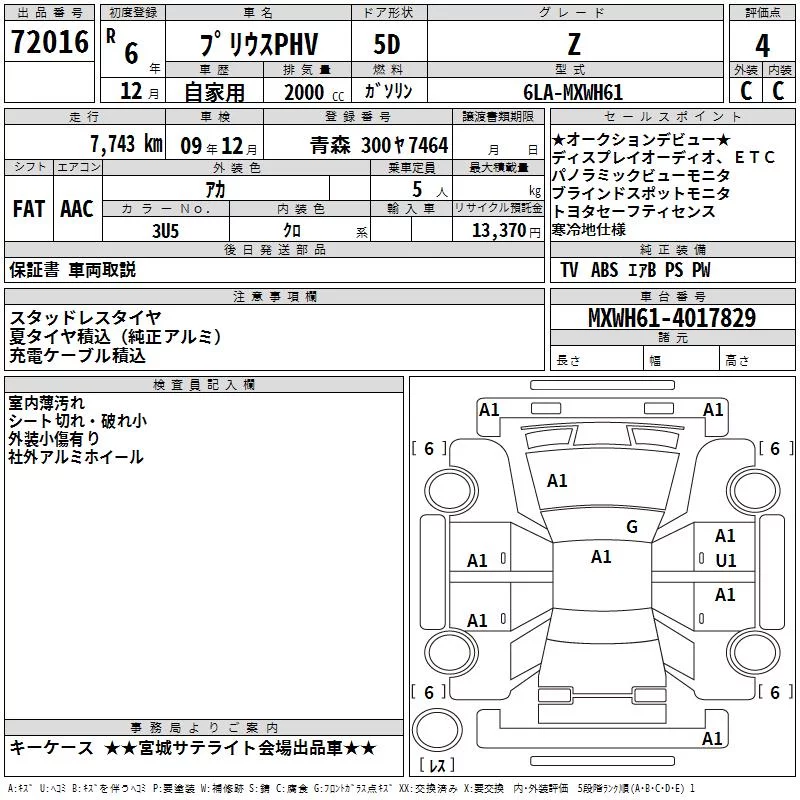Select seating capacity 5 人
800x800 pixels.
click(x=430, y=190)
